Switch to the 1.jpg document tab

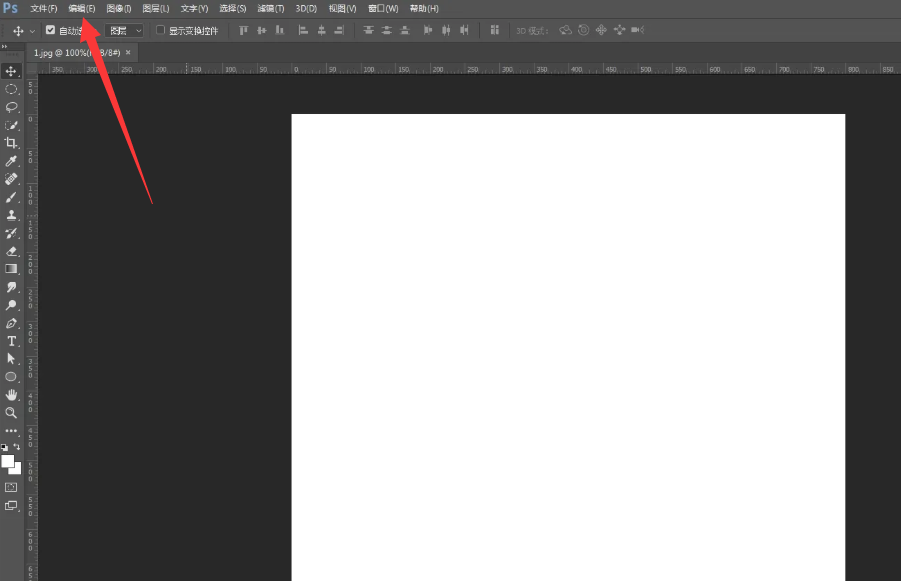click(76, 52)
